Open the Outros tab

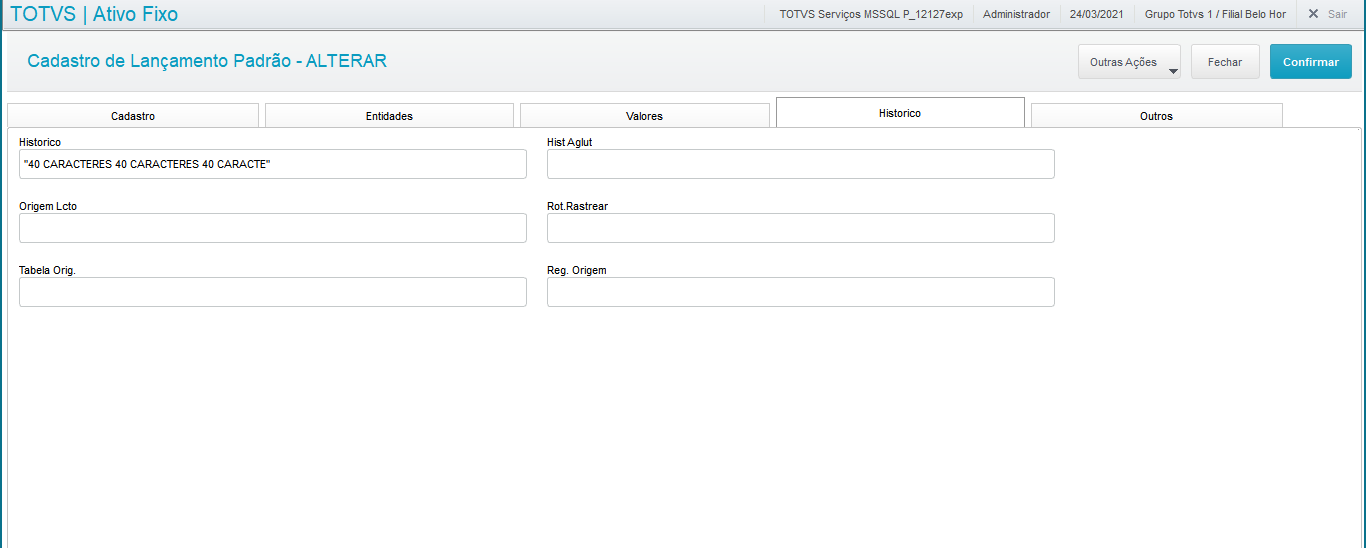[1156, 116]
